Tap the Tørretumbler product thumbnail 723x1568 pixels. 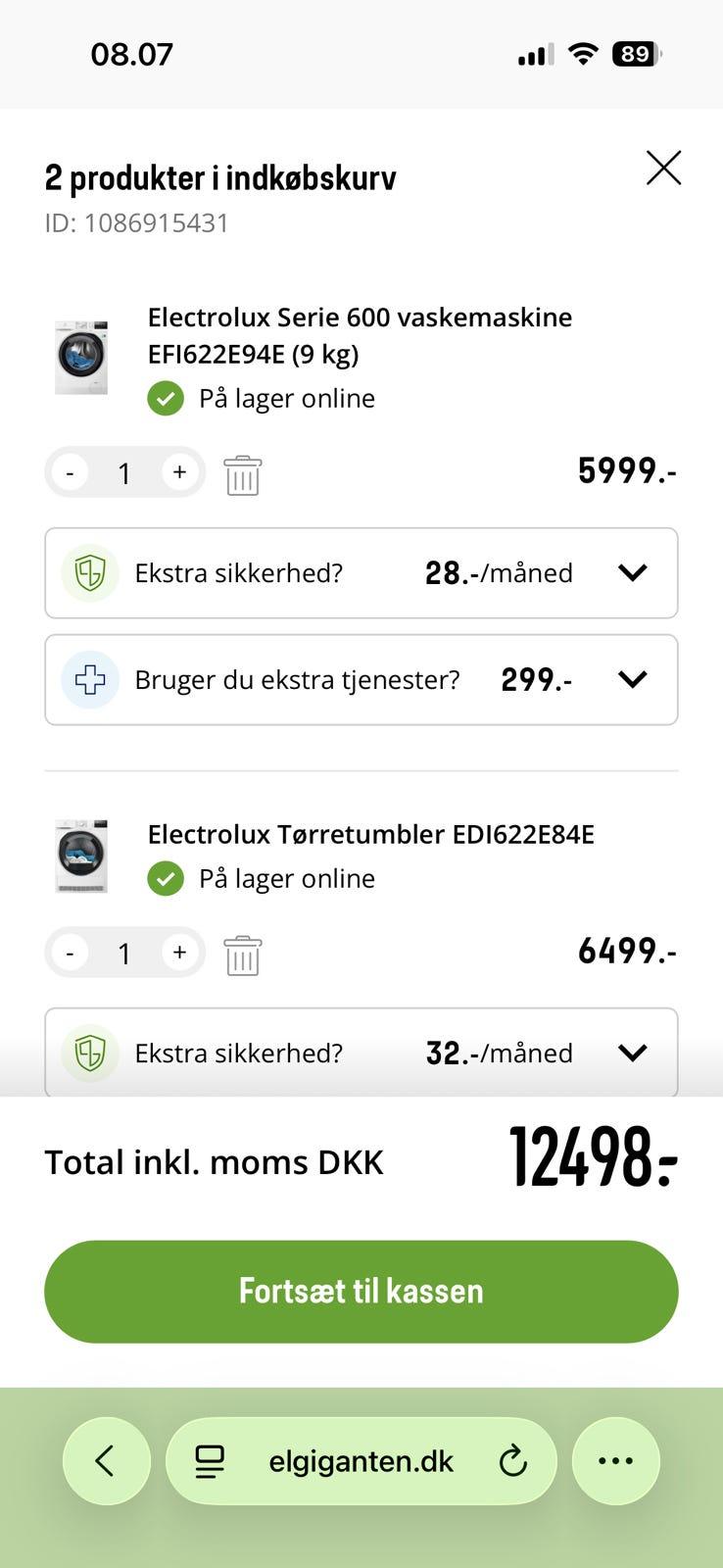(81, 856)
